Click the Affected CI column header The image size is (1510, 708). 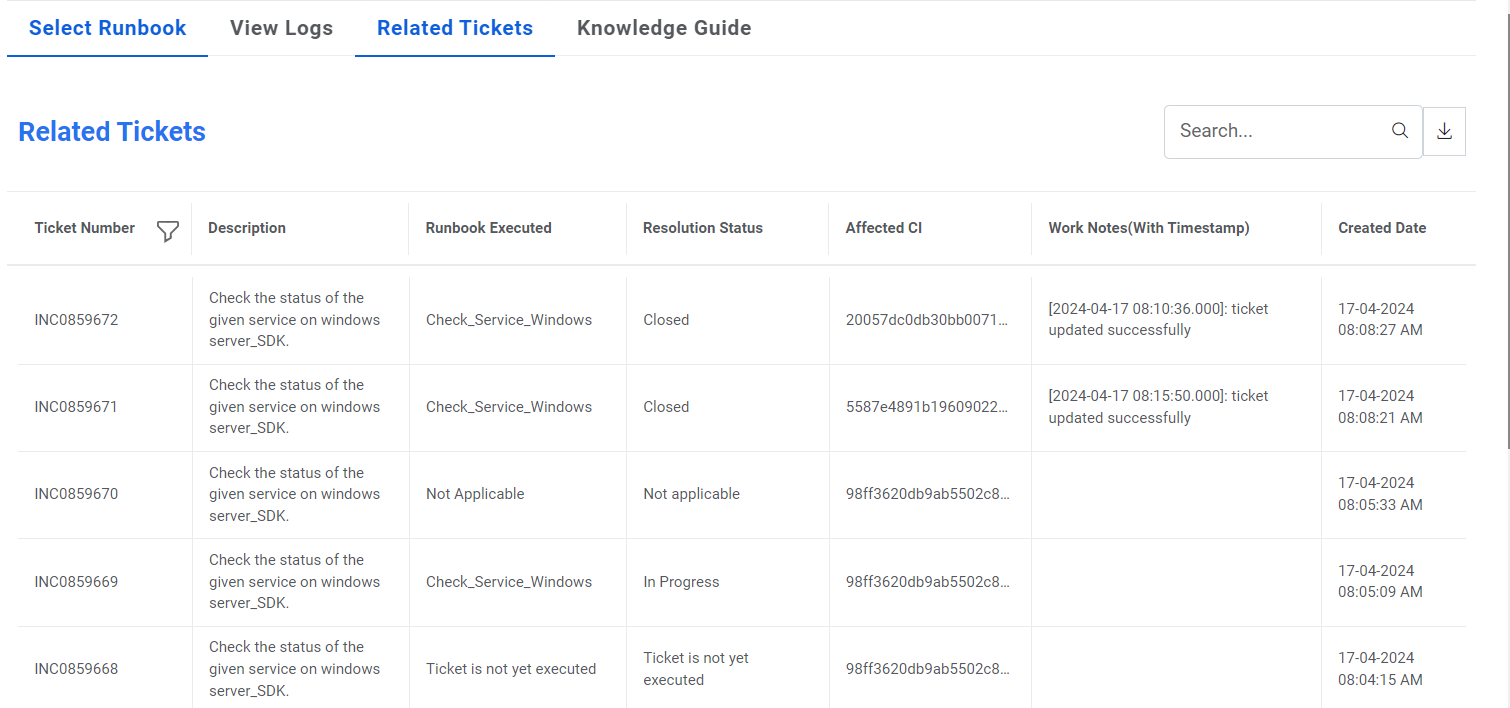pos(883,228)
